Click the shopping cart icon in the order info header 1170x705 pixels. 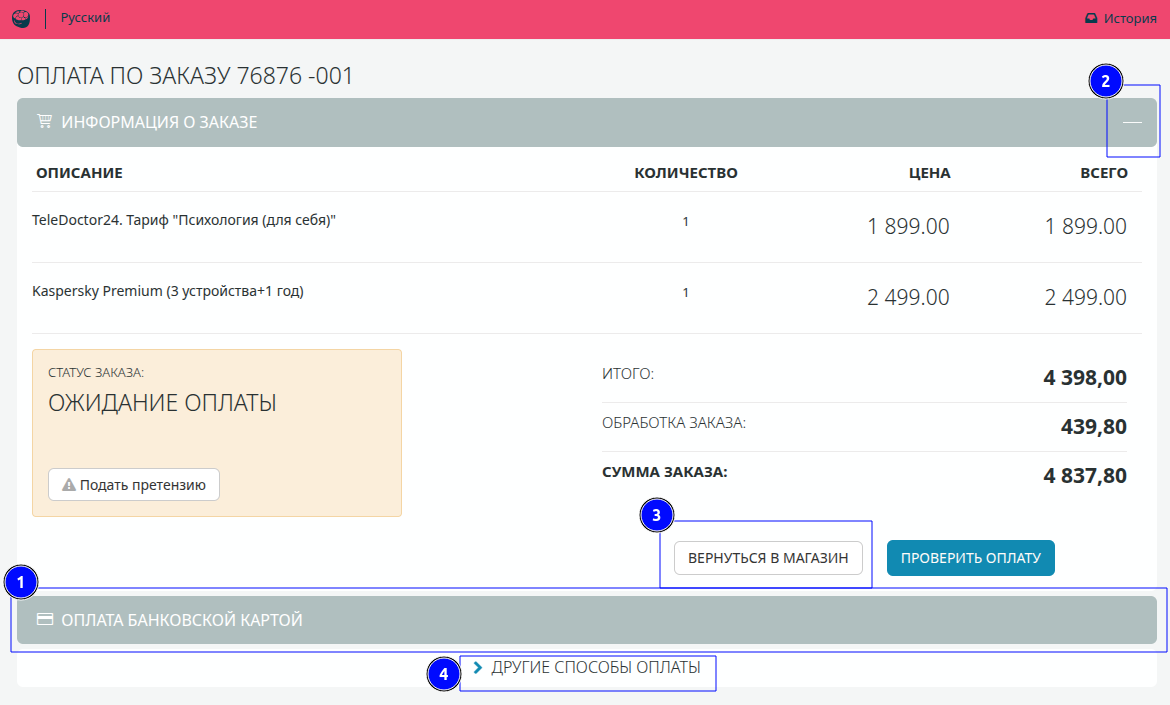click(x=44, y=122)
